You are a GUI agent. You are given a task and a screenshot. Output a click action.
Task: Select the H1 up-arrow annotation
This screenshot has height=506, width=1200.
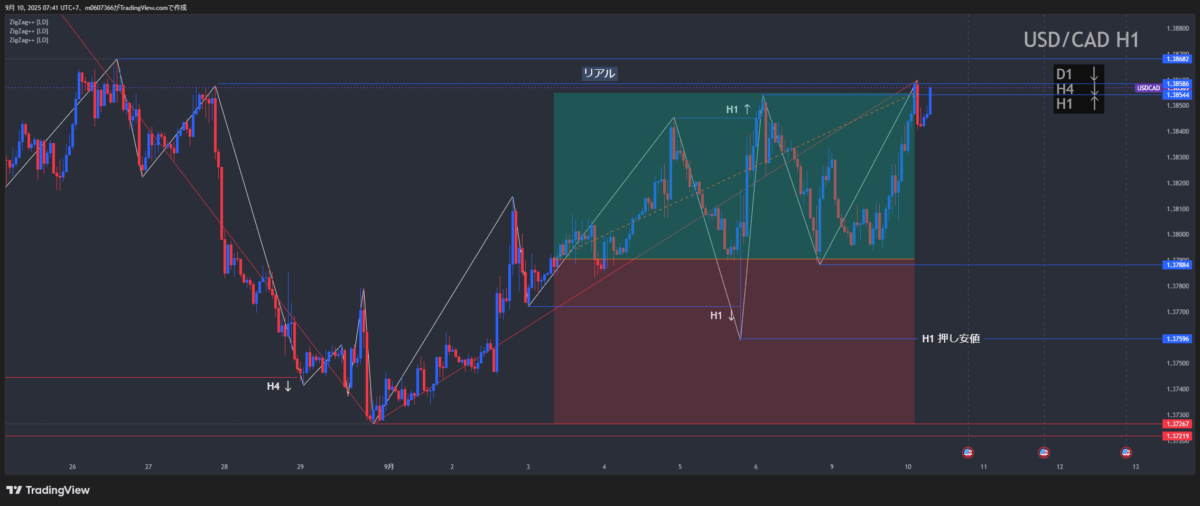point(738,108)
